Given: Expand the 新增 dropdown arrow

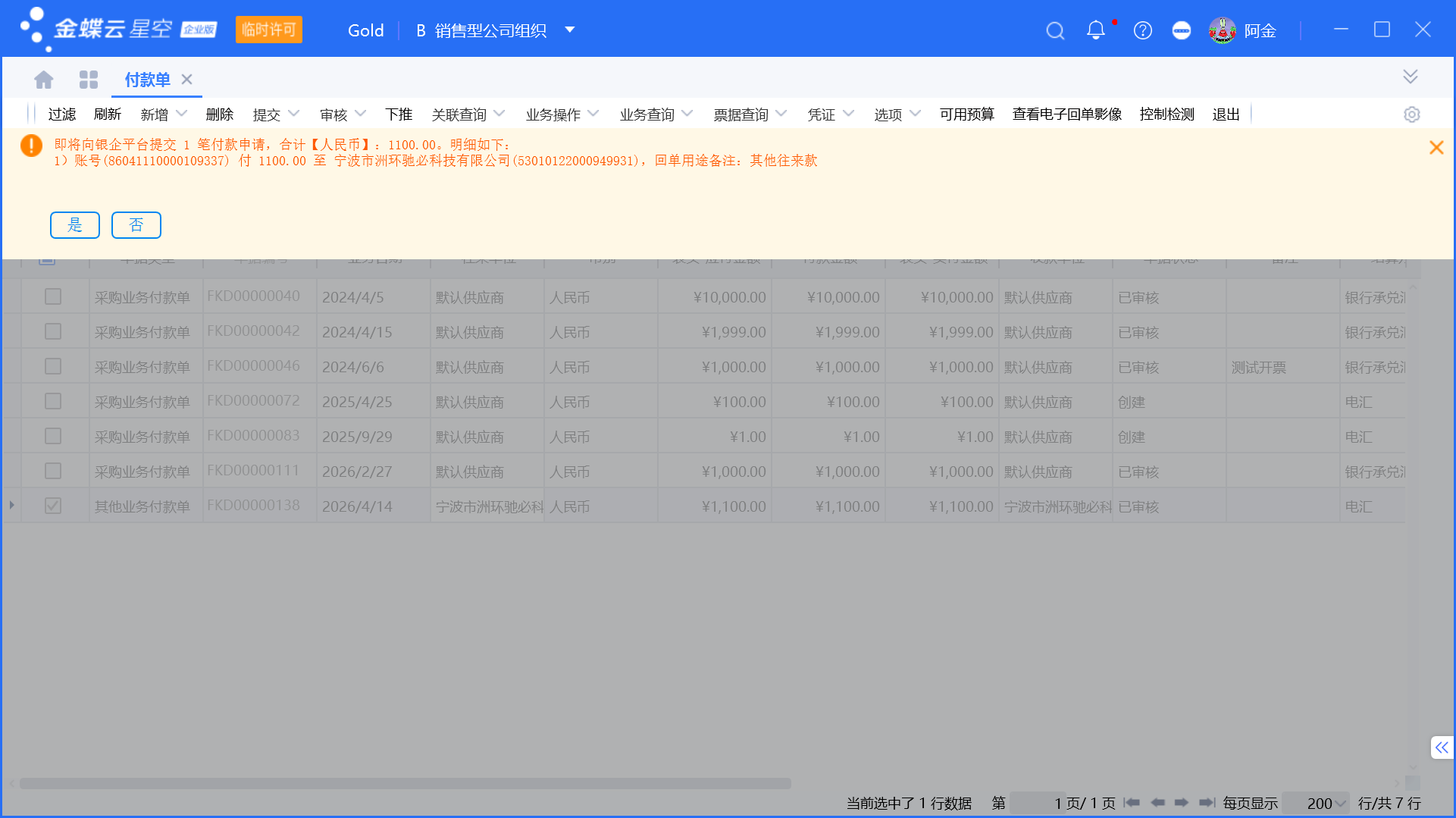Looking at the screenshot, I should pyautogui.click(x=182, y=114).
